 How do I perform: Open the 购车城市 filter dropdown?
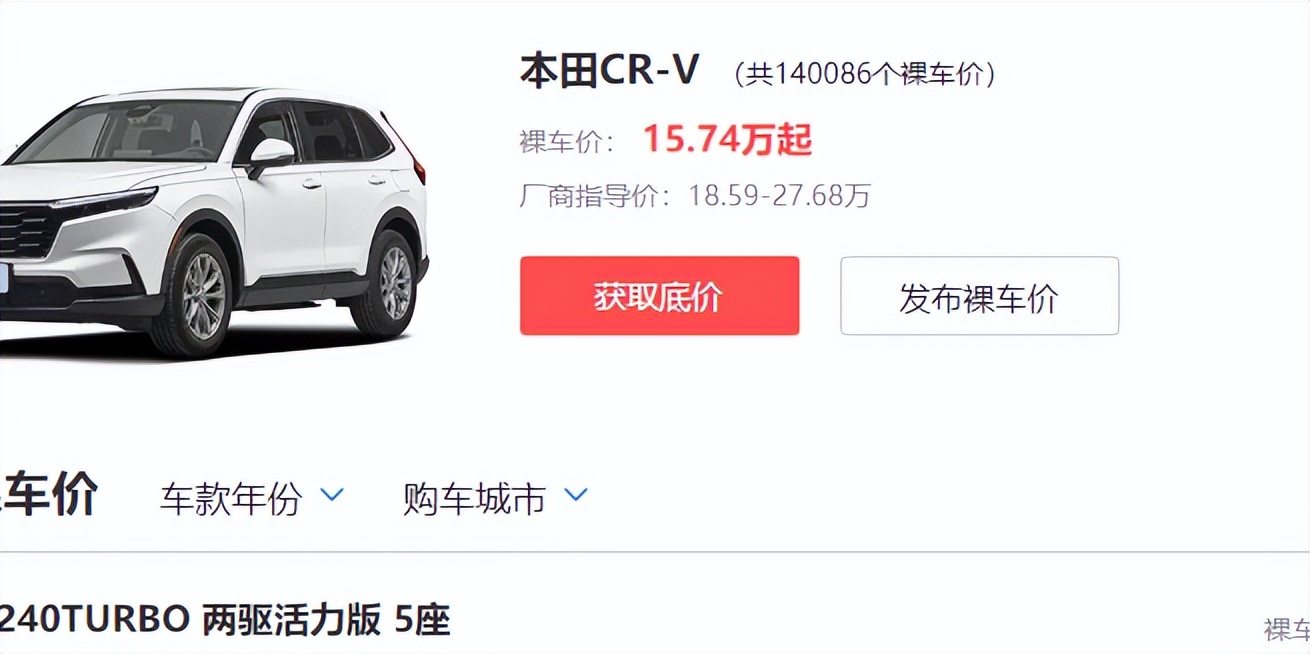[496, 498]
